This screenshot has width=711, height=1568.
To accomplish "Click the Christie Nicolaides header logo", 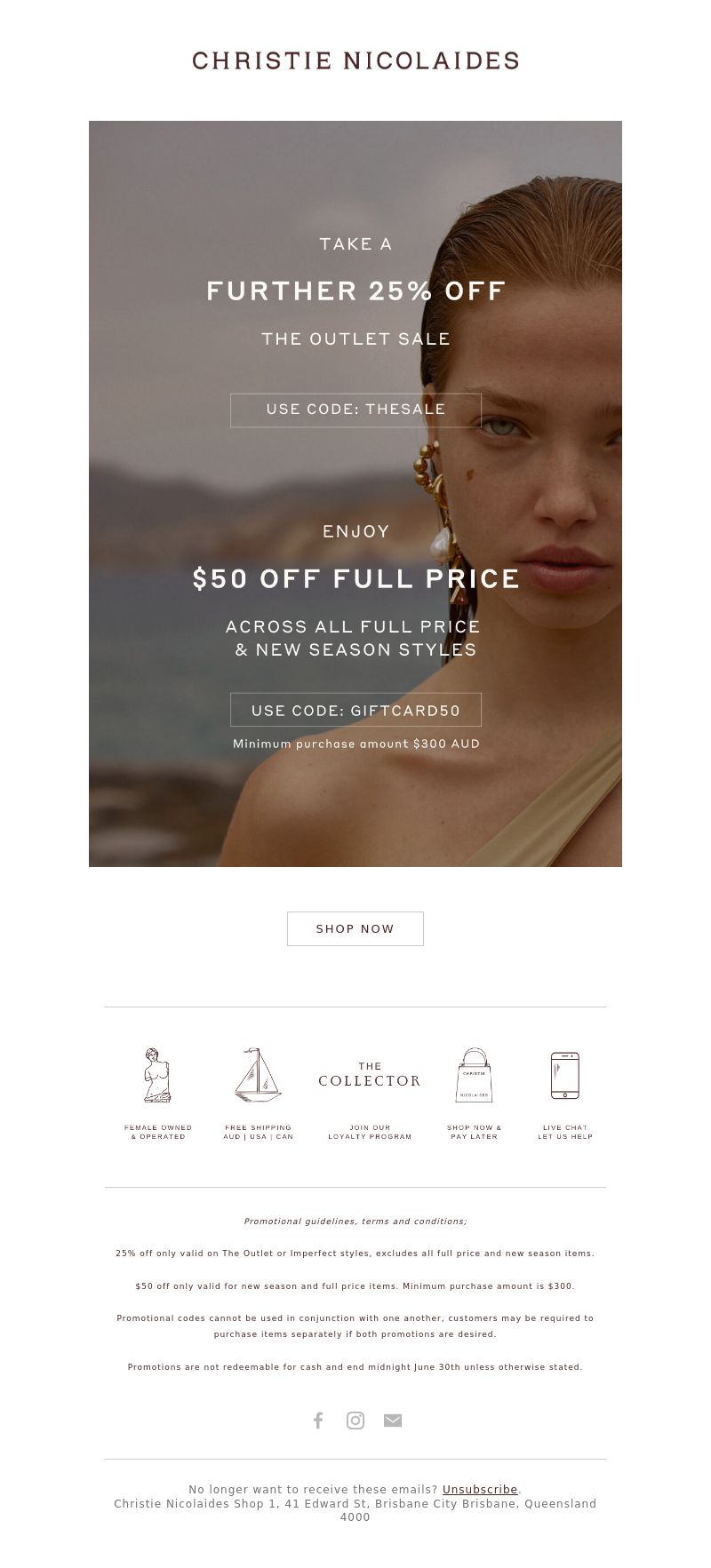I will point(355,60).
